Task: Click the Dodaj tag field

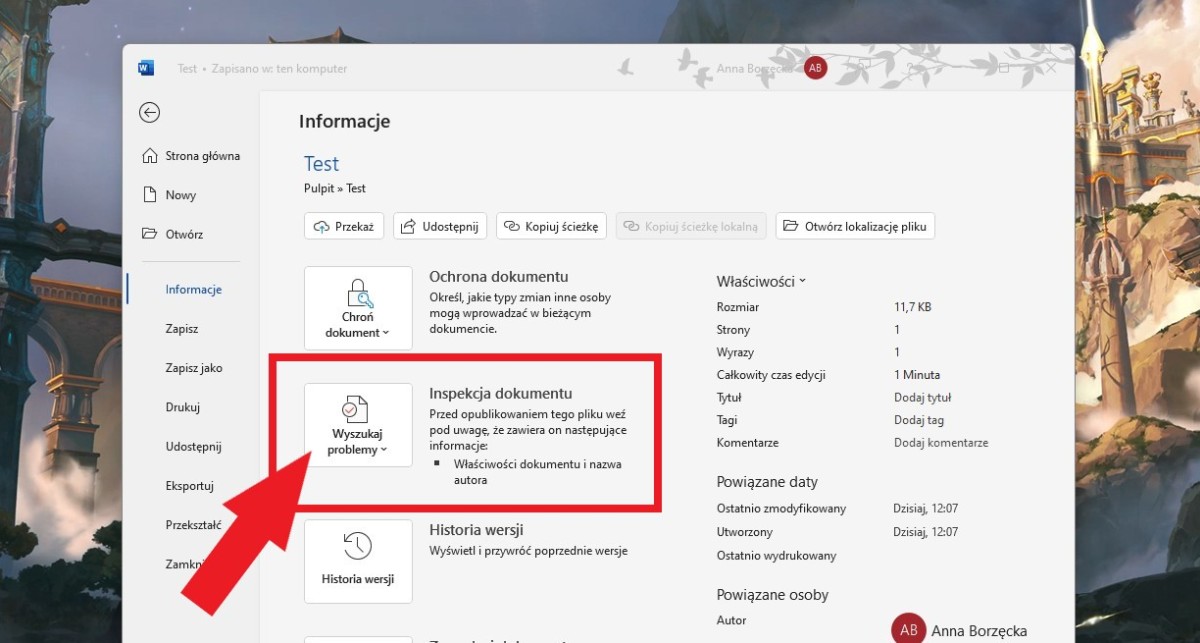Action: pyautogui.click(x=918, y=420)
